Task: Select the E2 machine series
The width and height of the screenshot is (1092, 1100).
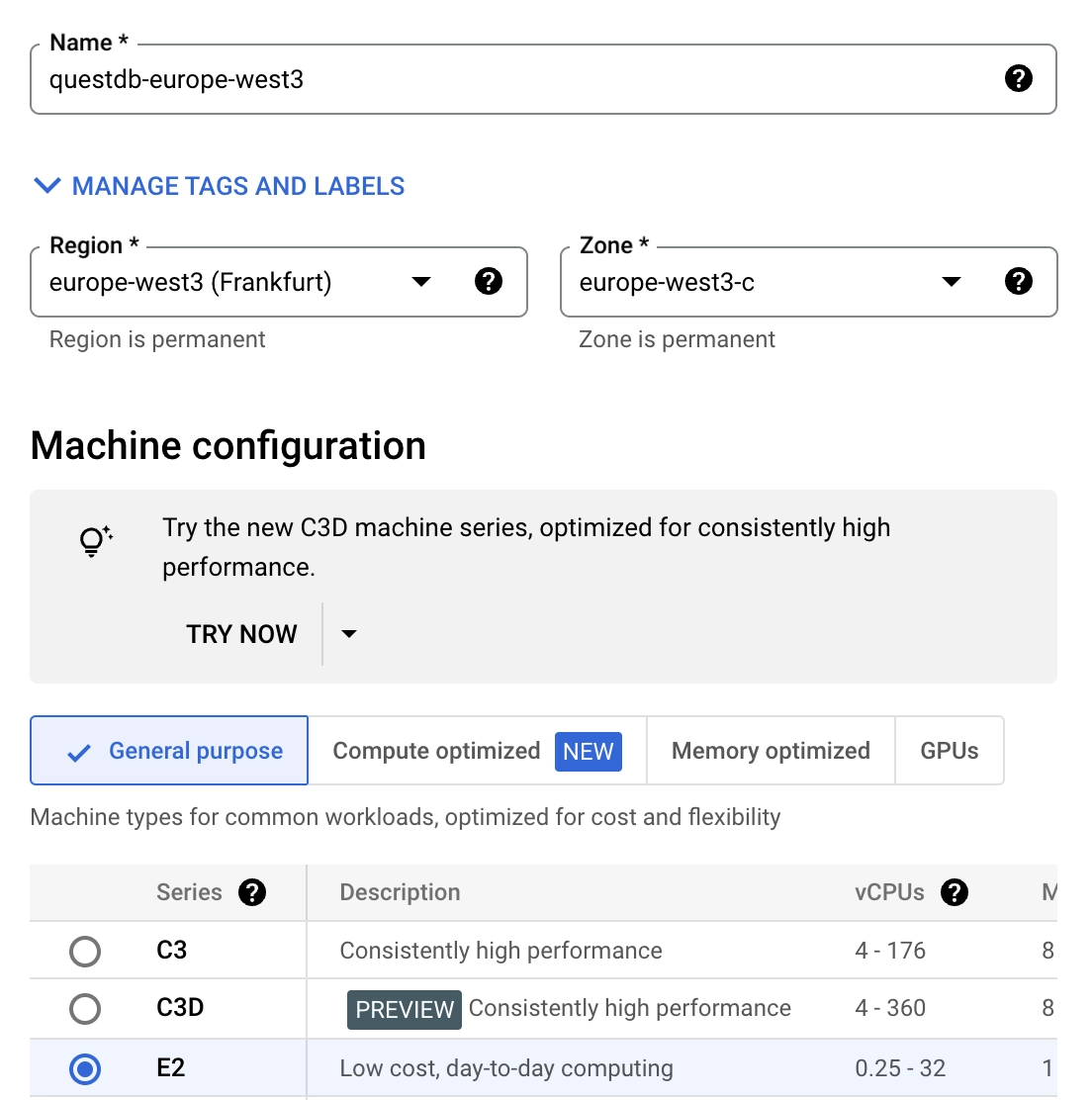Action: 85,1068
